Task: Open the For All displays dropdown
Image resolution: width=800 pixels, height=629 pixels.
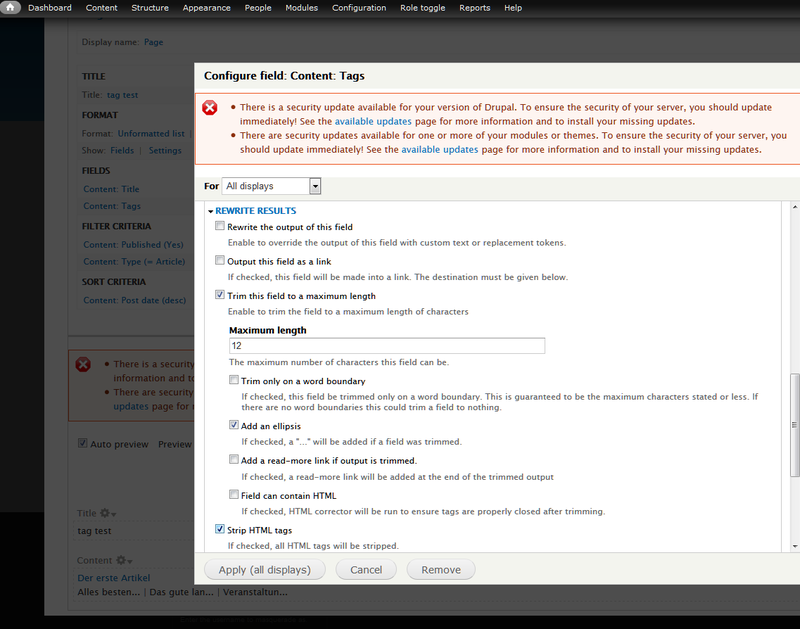Action: pos(271,186)
